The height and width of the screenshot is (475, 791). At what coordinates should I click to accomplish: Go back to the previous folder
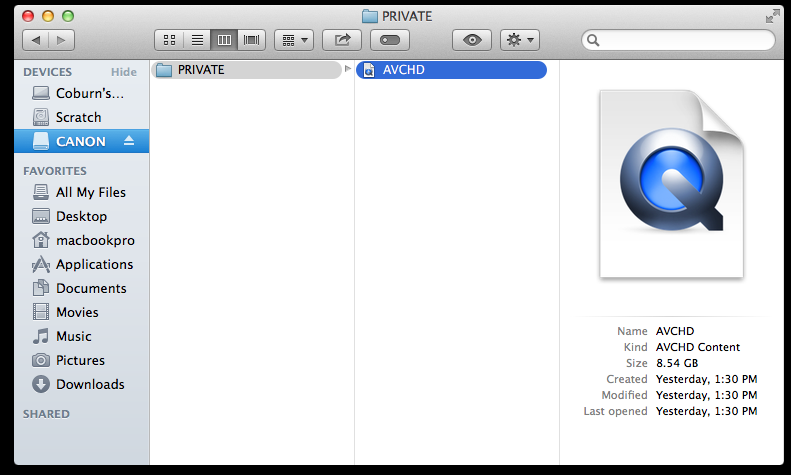point(35,40)
